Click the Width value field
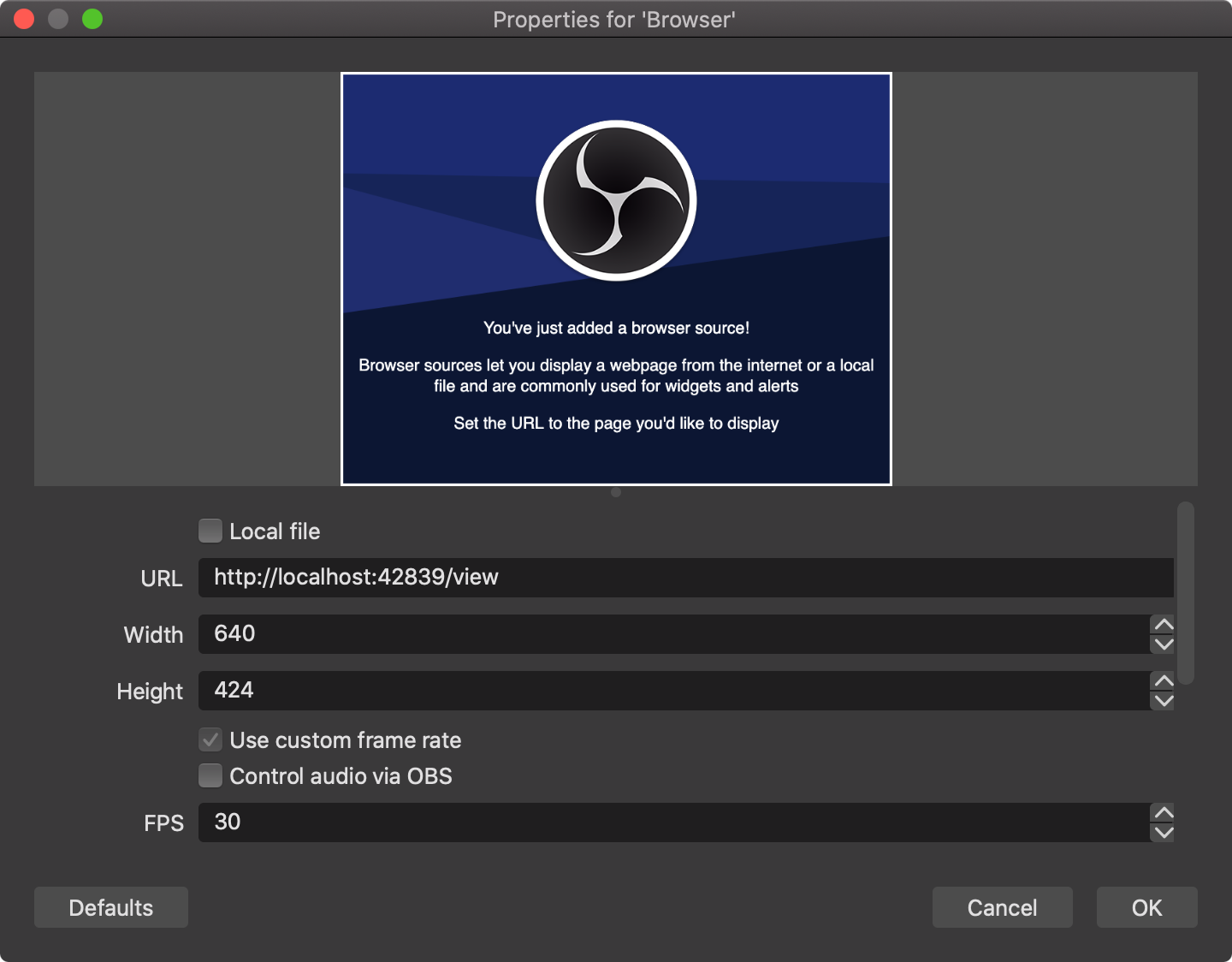The image size is (1232, 962). [x=674, y=634]
